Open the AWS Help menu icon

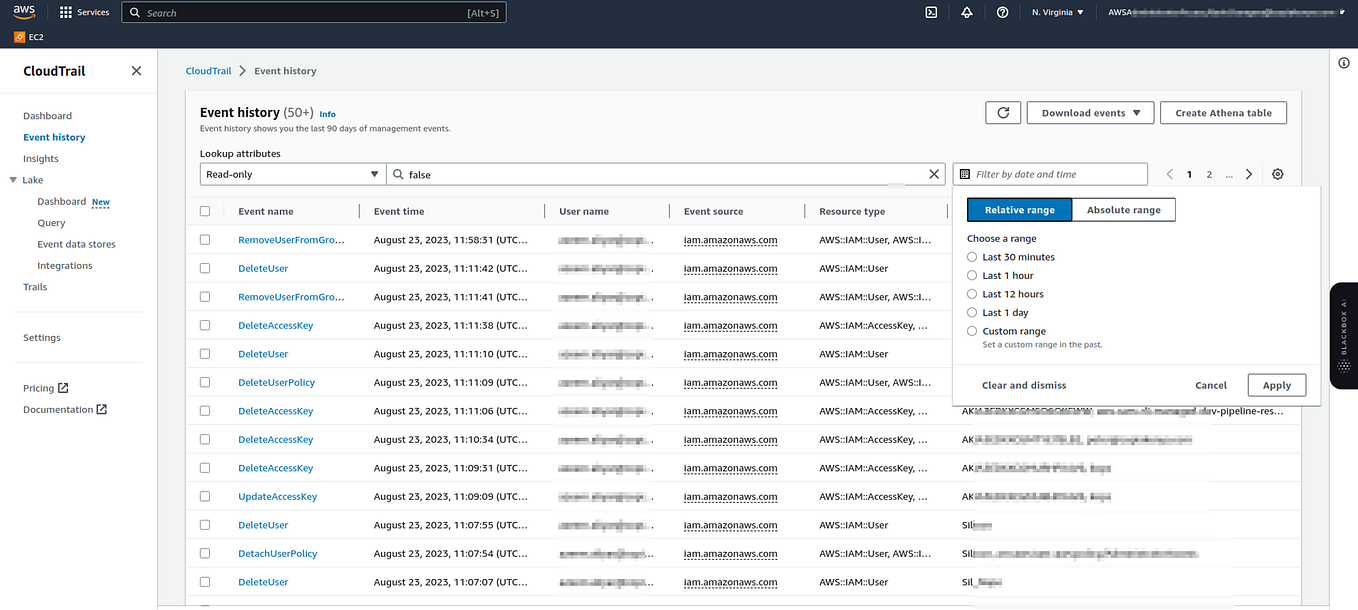pos(1001,12)
